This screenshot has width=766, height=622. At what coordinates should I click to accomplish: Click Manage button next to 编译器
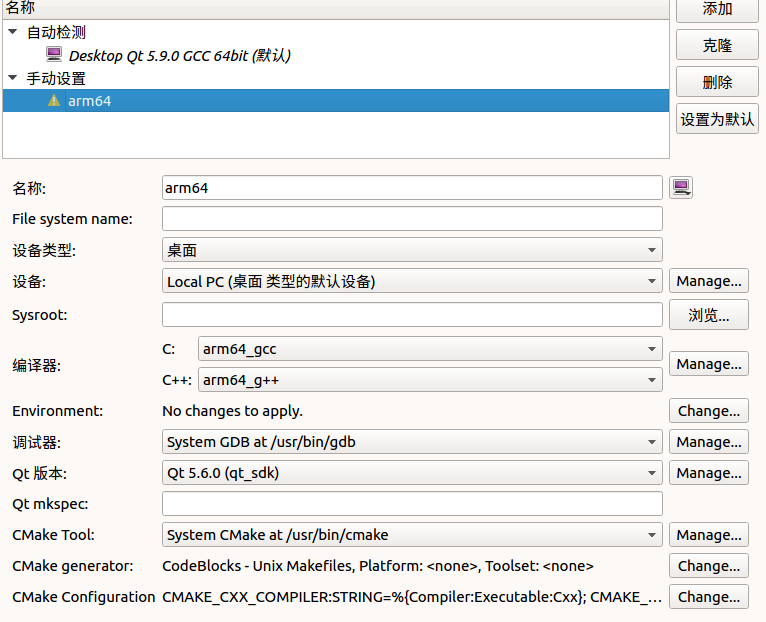[709, 364]
